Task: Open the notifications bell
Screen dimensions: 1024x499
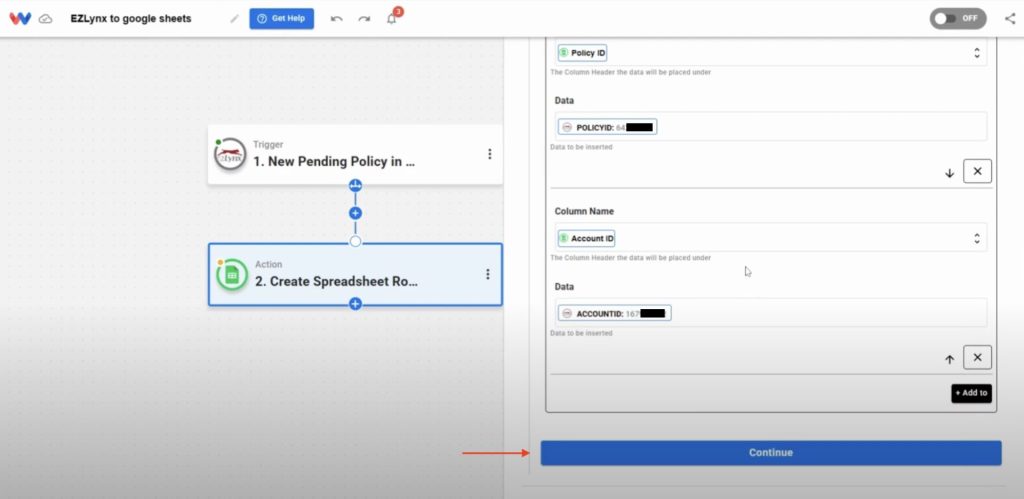Action: click(392, 18)
